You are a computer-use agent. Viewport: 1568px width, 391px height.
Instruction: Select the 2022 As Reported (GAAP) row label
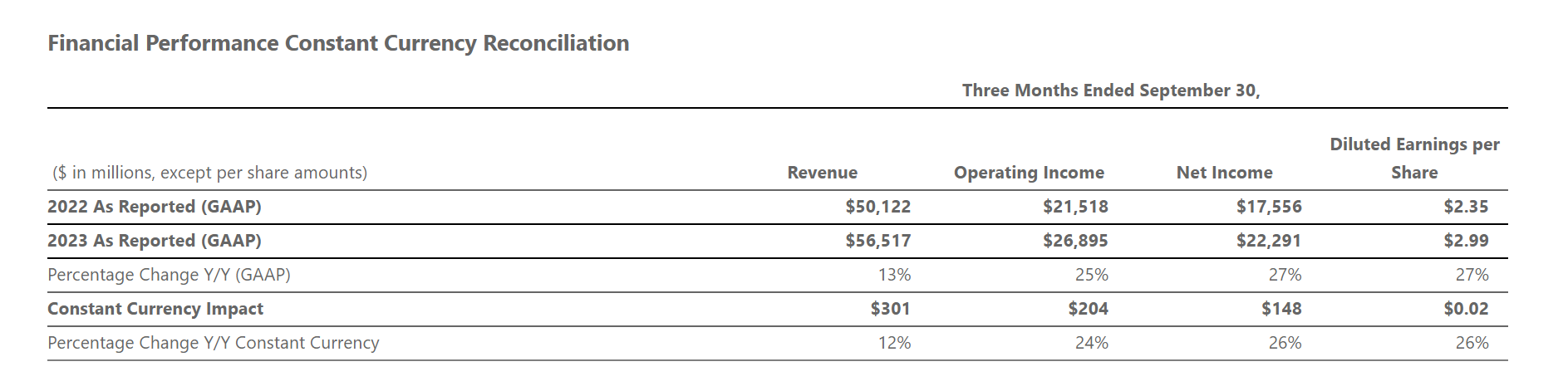click(155, 207)
